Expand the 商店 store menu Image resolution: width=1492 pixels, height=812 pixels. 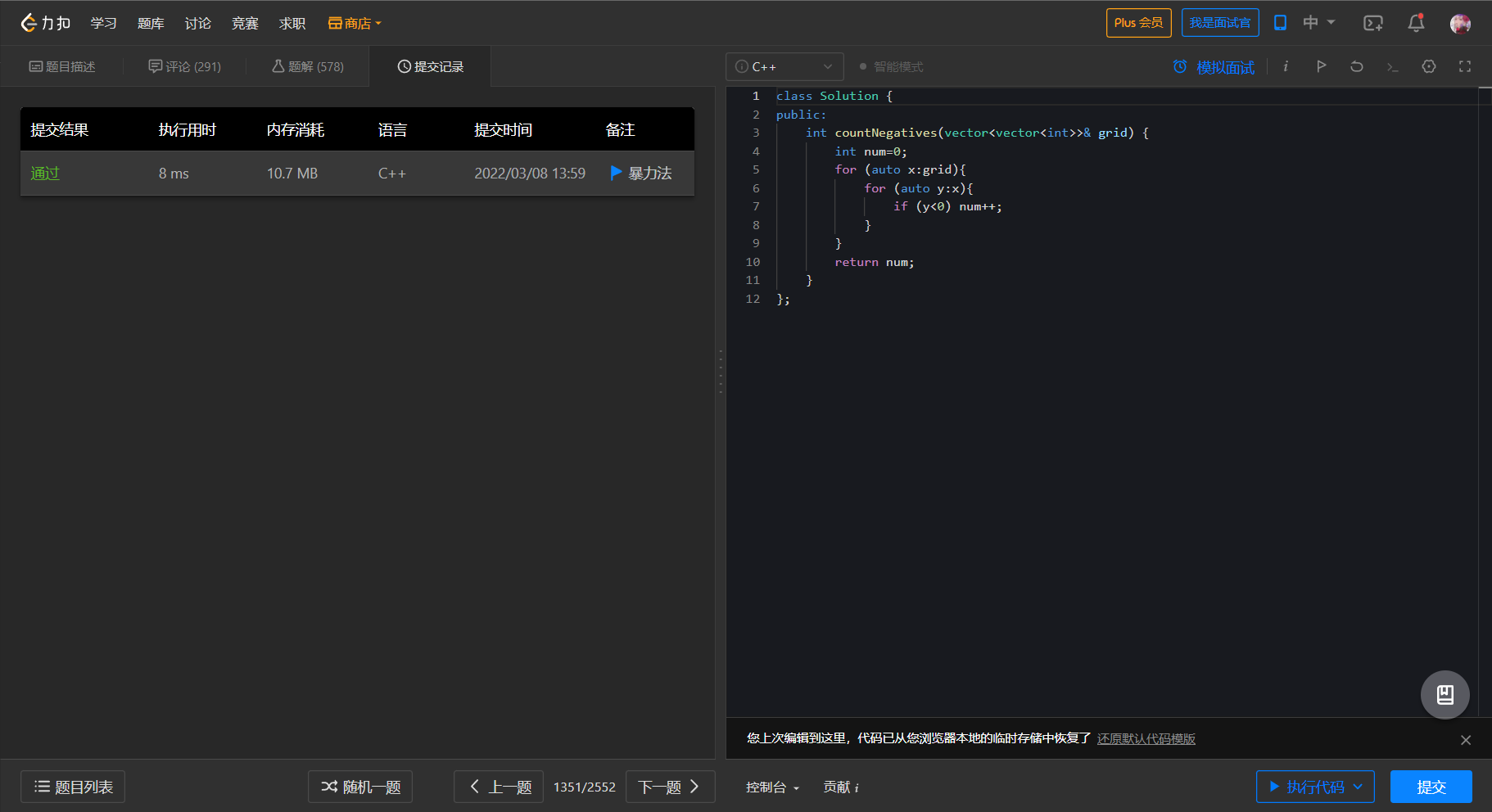tap(355, 24)
